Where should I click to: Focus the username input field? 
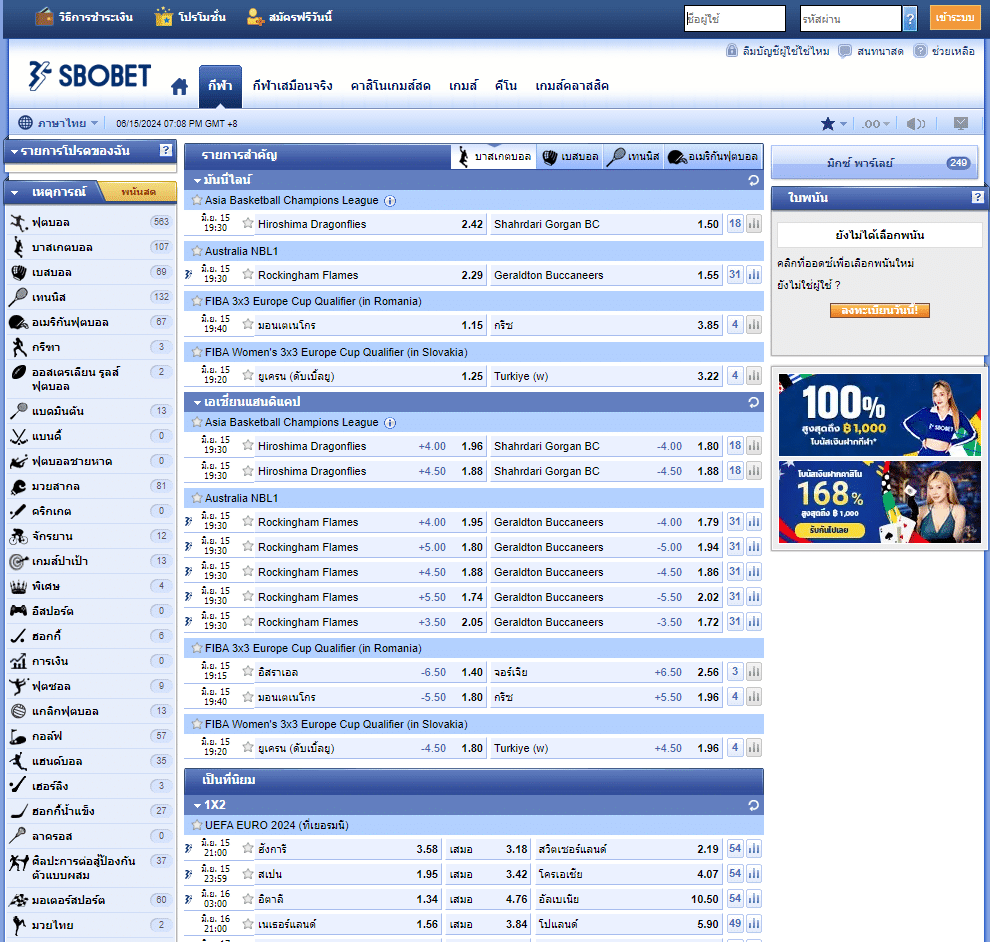click(x=735, y=19)
